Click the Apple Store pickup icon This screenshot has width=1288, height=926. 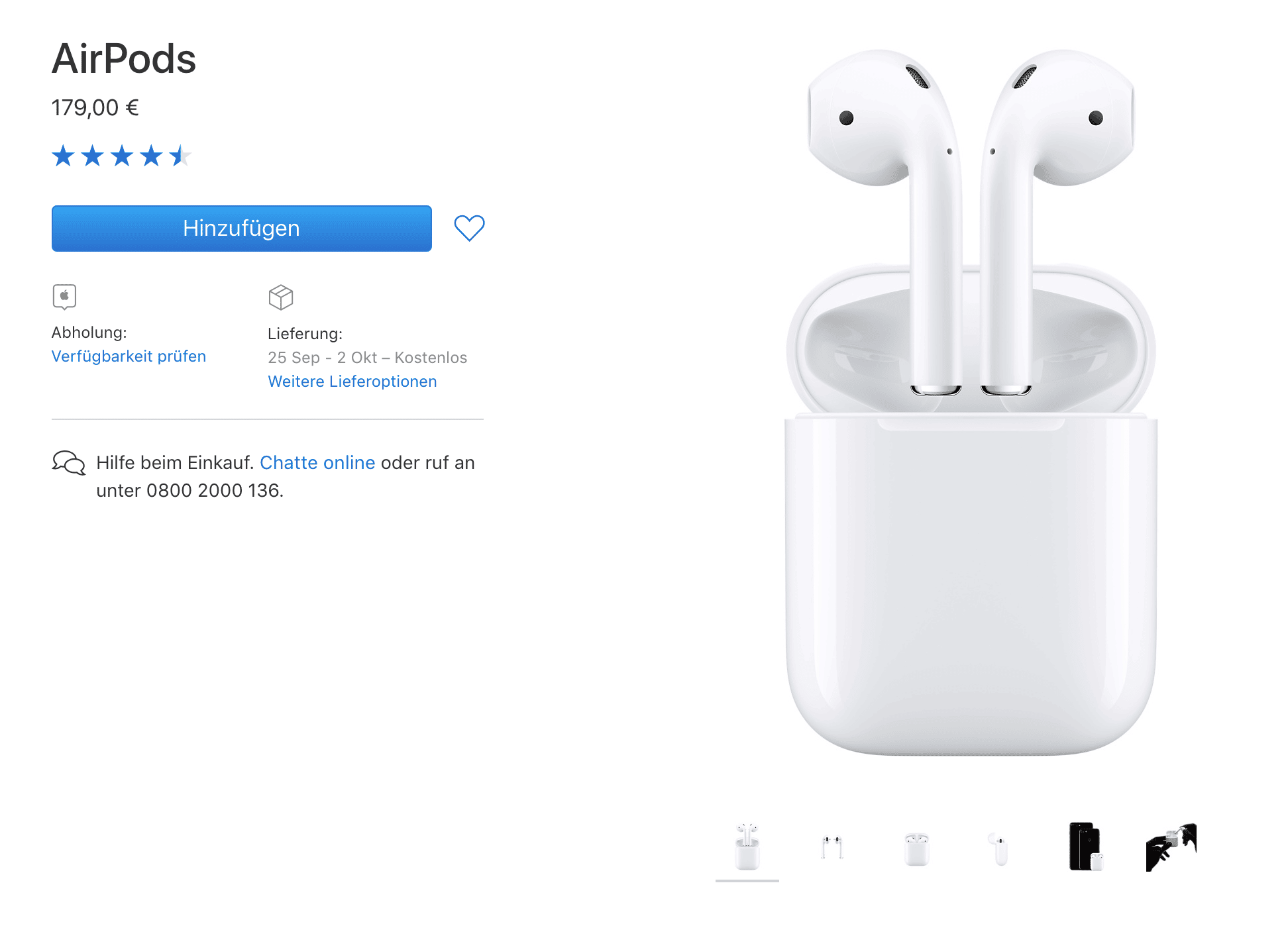pyautogui.click(x=64, y=297)
